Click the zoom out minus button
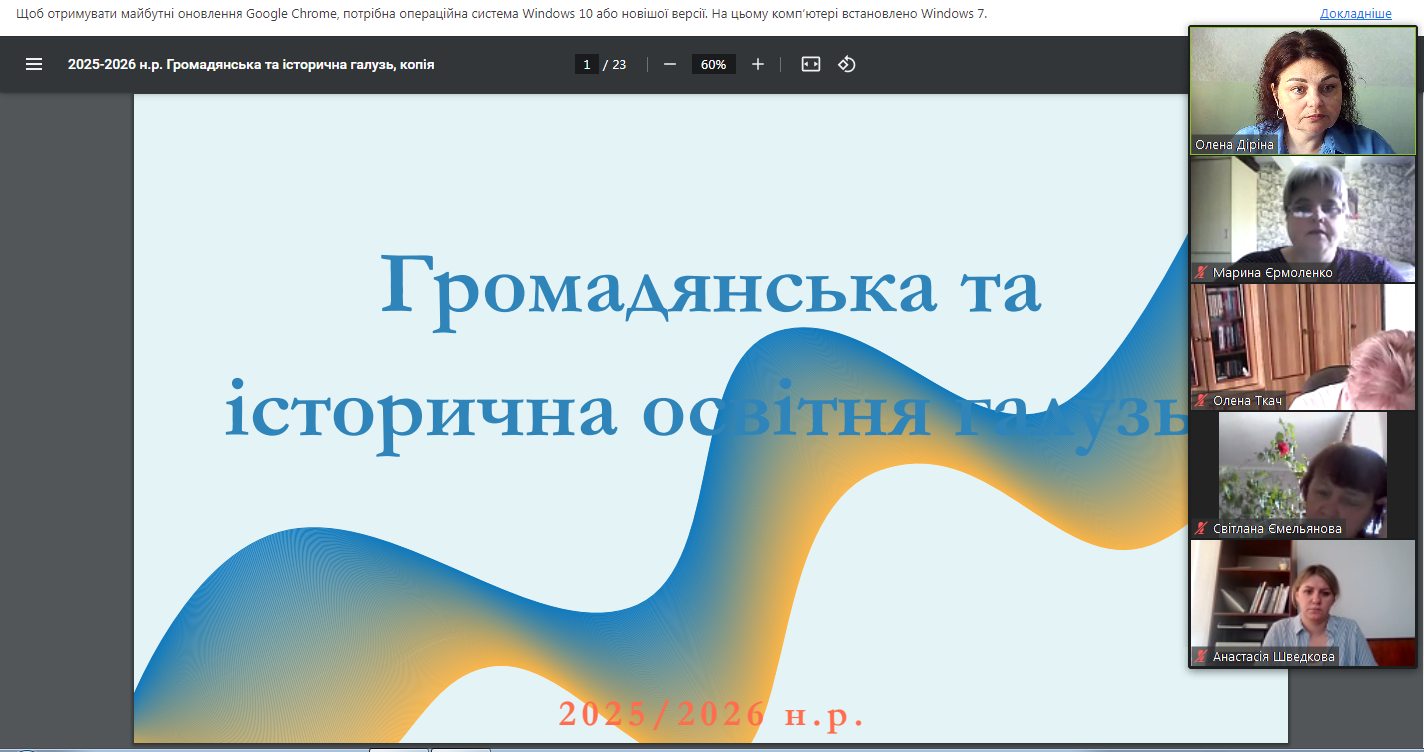 (670, 64)
